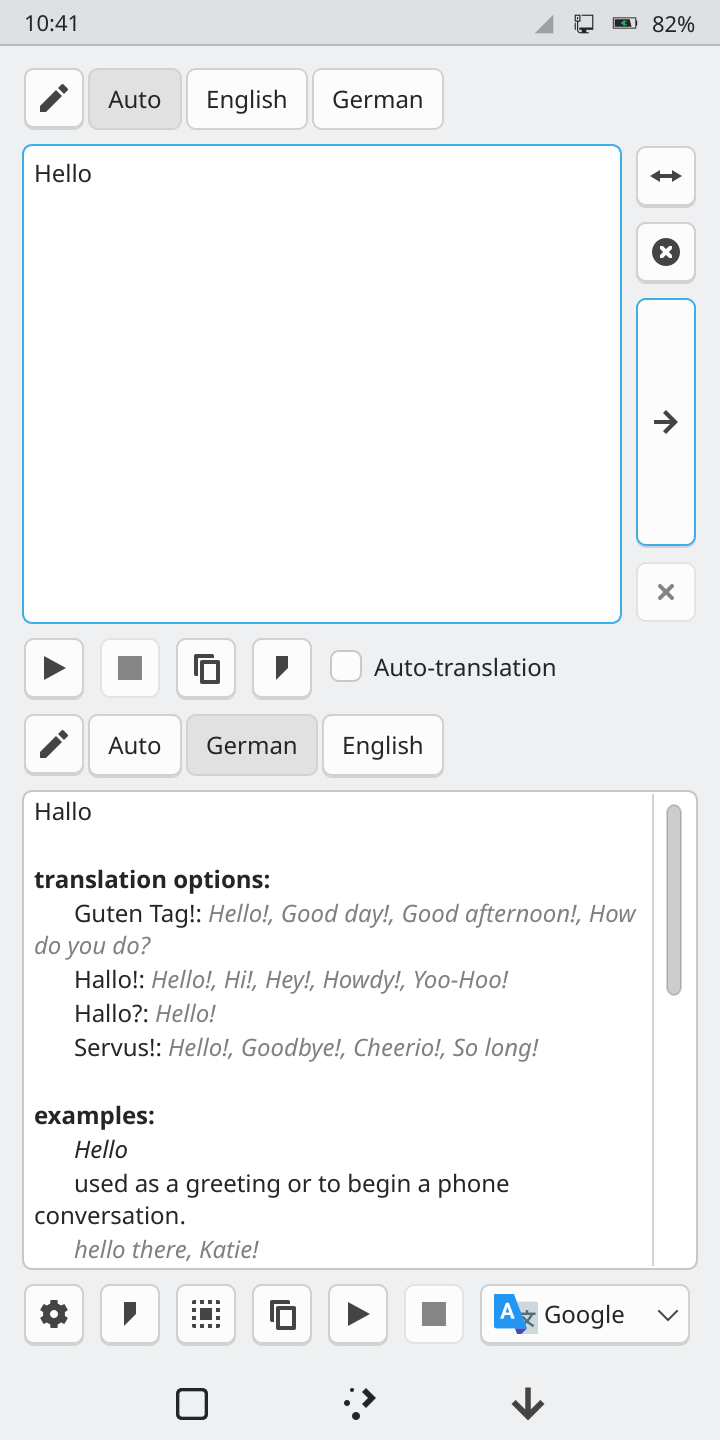
Task: Open the Google translation engine dropdown
Action: click(x=585, y=1314)
